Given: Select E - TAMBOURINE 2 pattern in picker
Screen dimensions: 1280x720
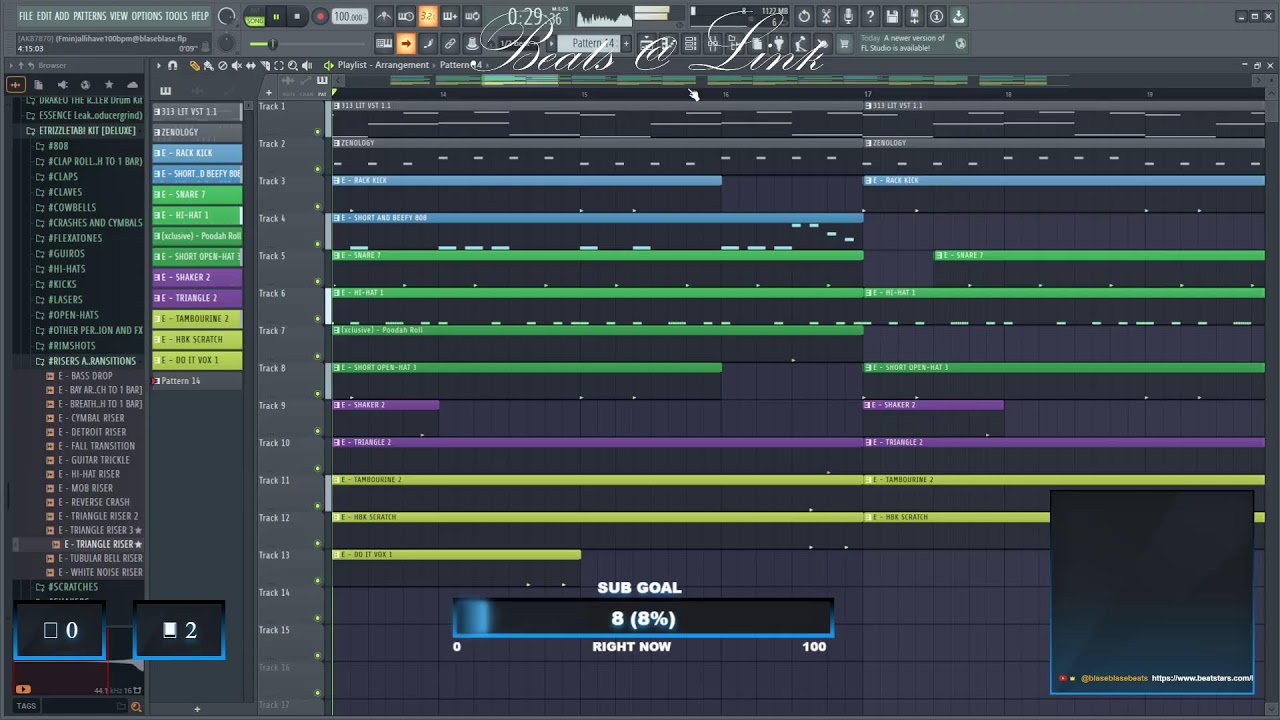Looking at the screenshot, I should [x=196, y=318].
